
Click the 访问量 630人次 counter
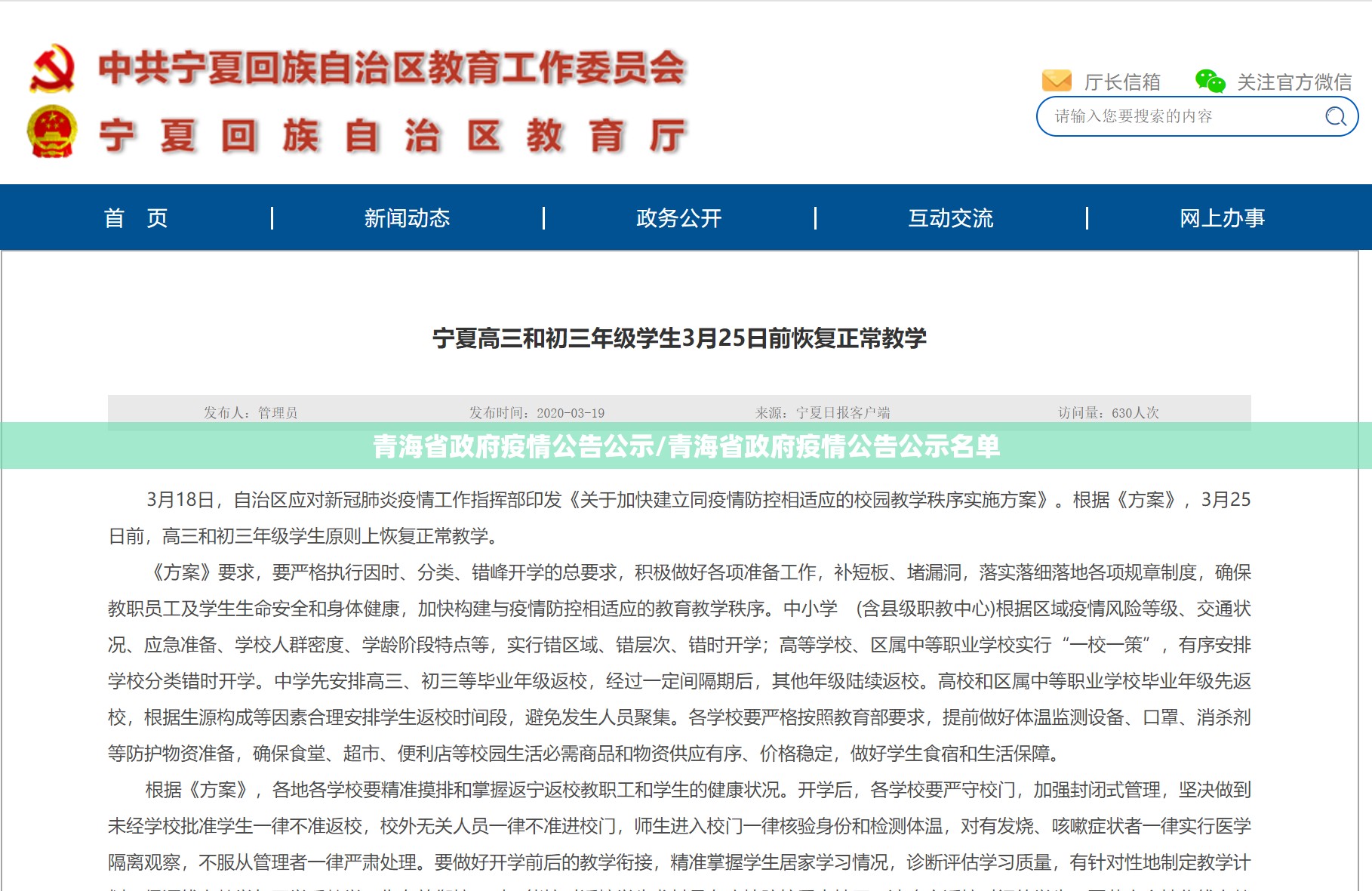[1108, 412]
